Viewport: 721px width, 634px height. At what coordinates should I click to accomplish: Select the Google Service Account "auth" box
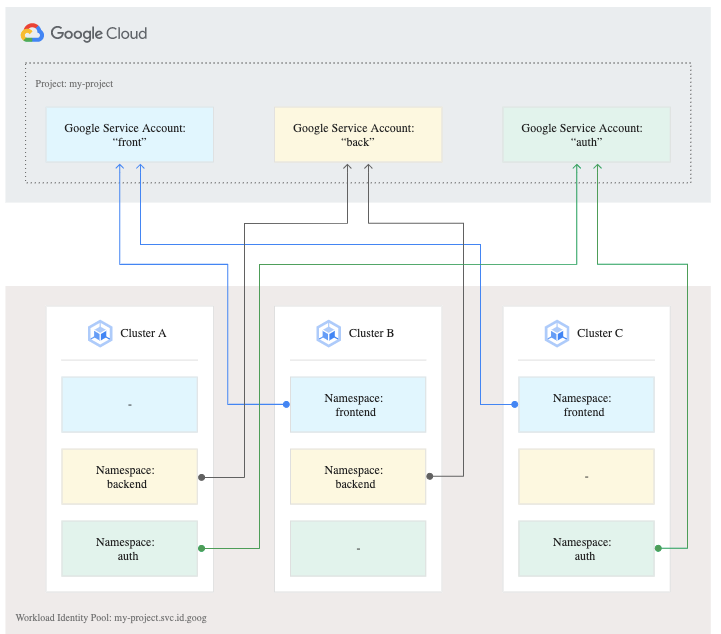586,135
